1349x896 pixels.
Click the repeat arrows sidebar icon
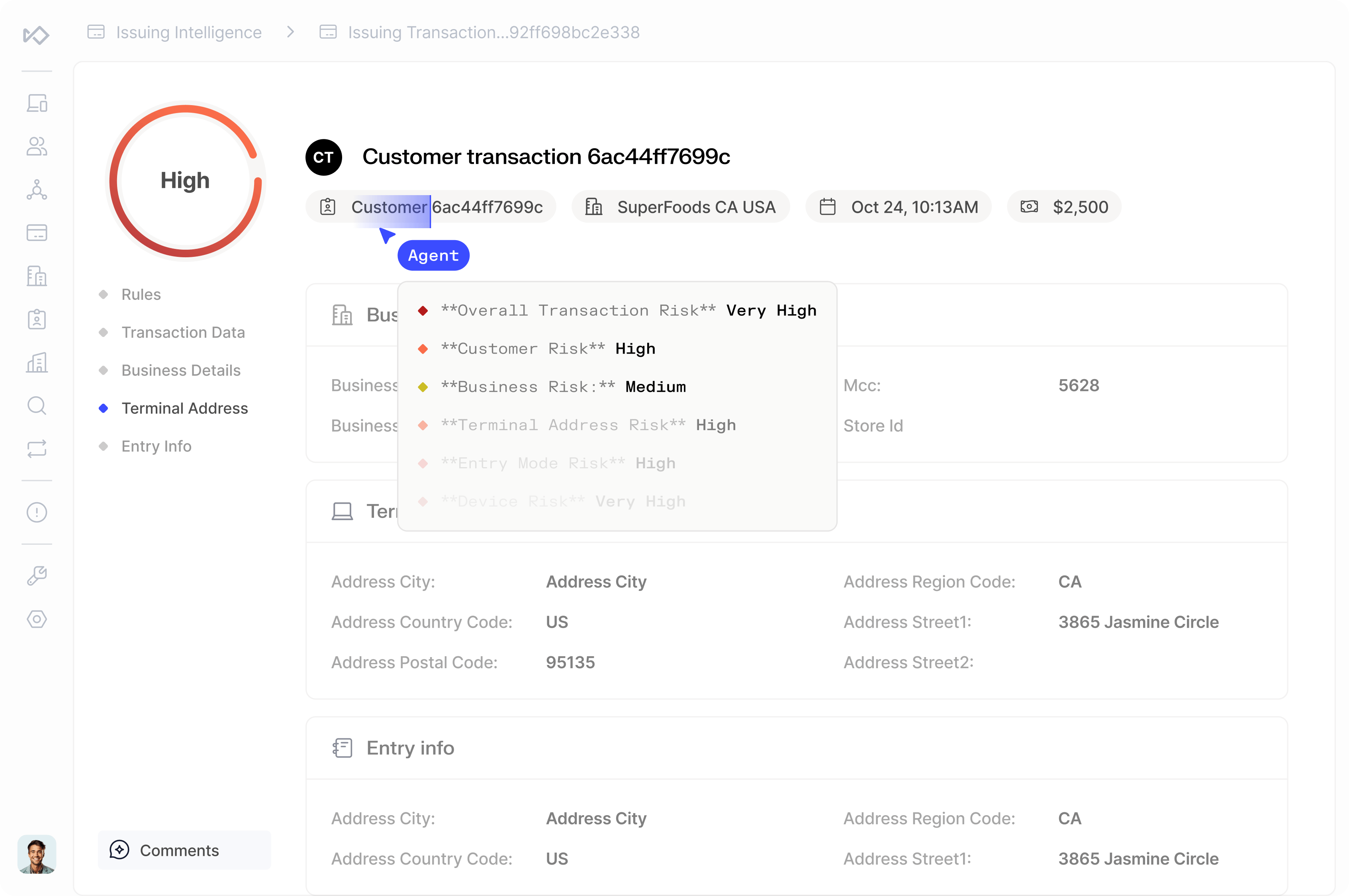point(37,448)
